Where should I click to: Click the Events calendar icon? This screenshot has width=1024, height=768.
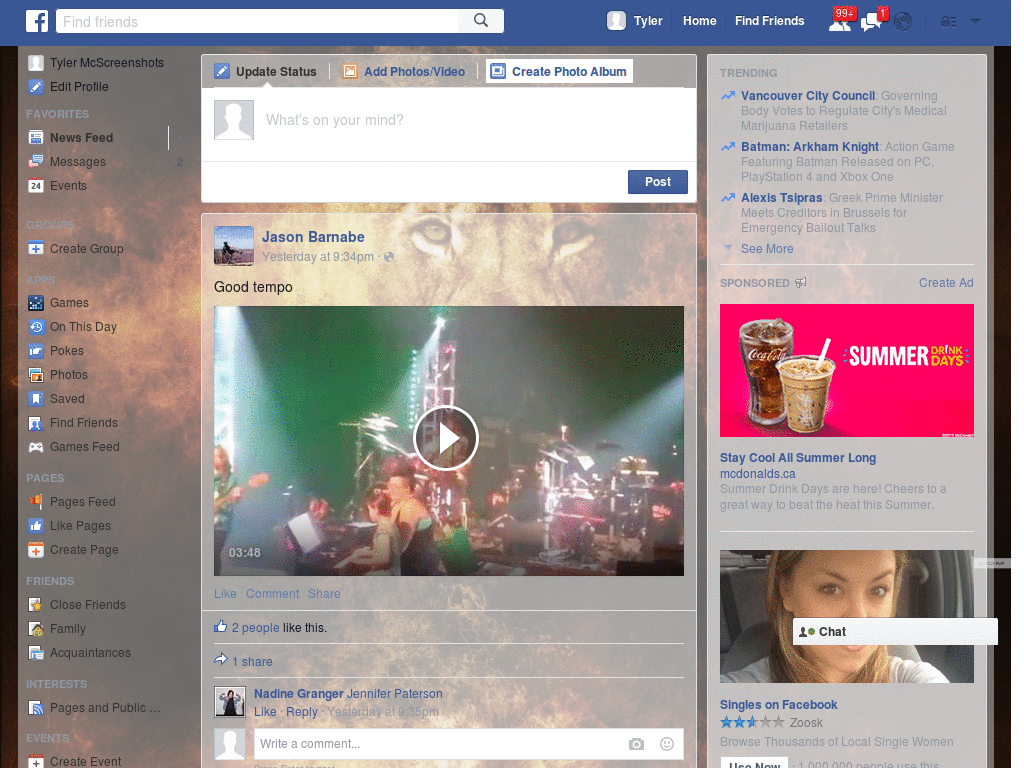click(36, 185)
